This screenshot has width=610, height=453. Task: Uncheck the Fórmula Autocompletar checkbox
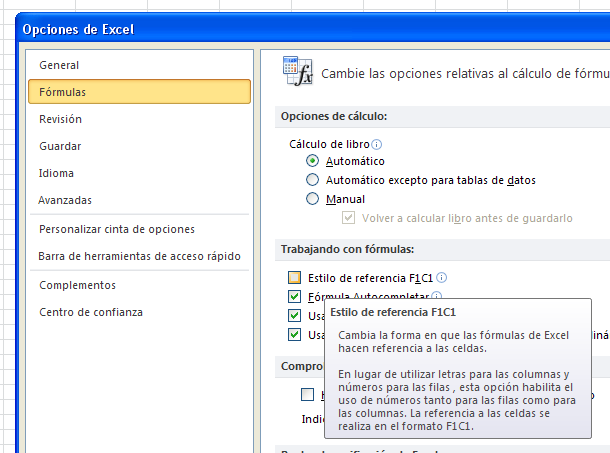pyautogui.click(x=294, y=297)
